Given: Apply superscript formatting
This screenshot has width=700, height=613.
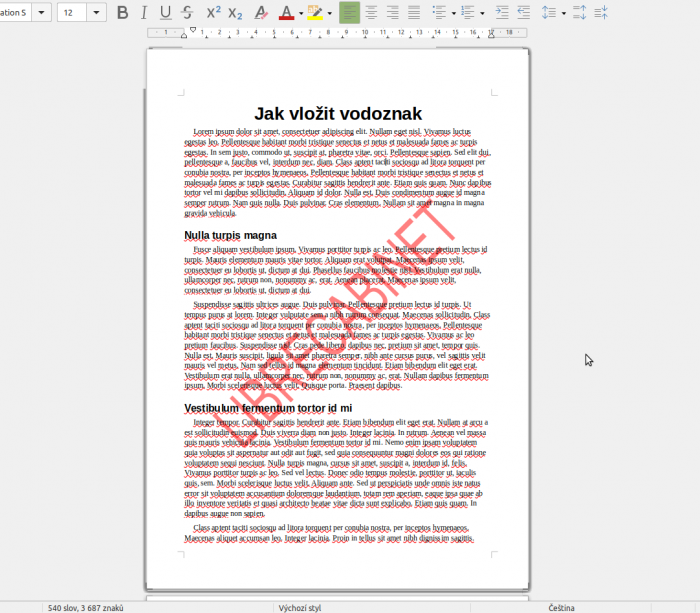Looking at the screenshot, I should pos(213,13).
